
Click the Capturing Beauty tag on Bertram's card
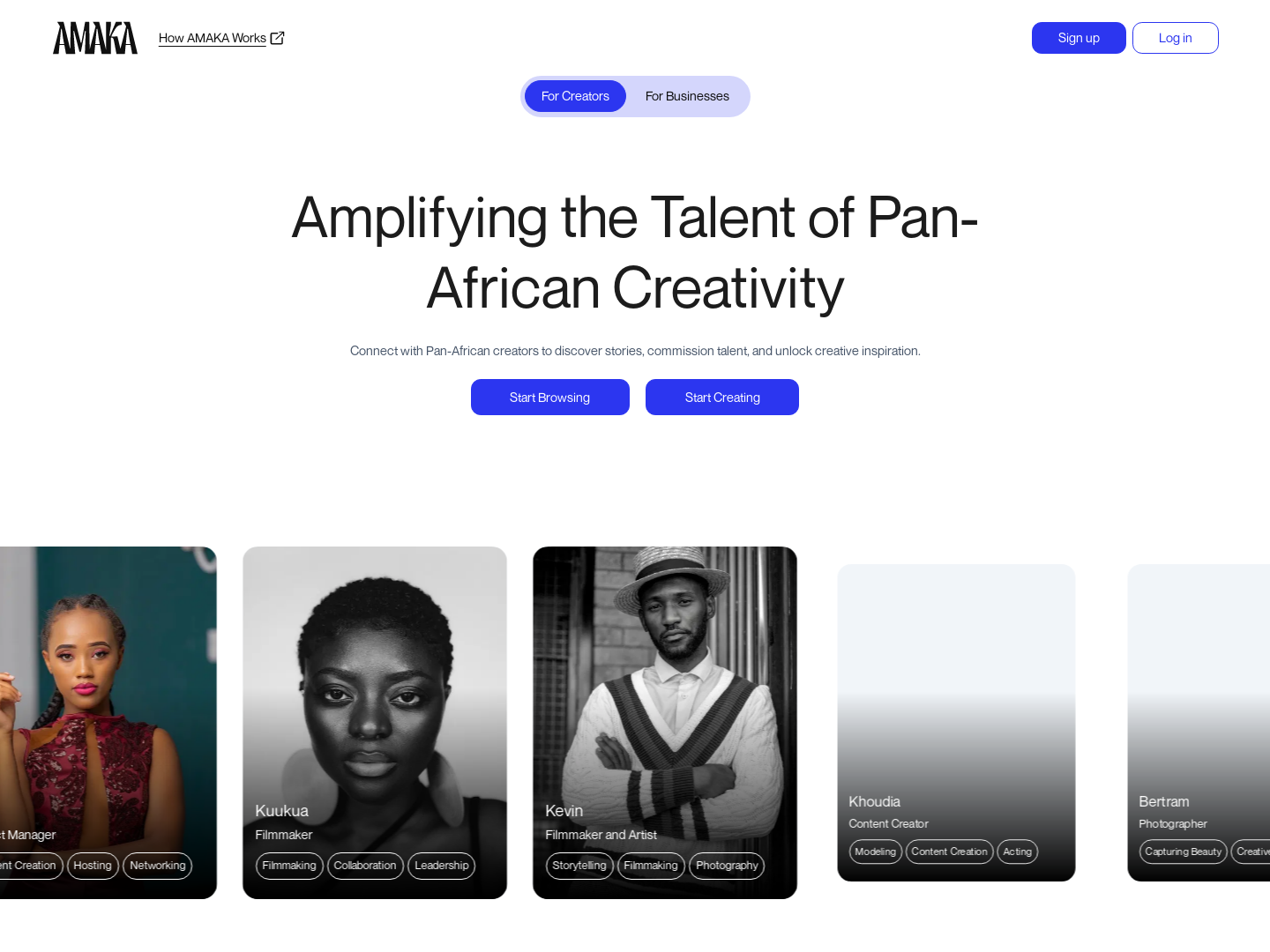click(x=1183, y=852)
